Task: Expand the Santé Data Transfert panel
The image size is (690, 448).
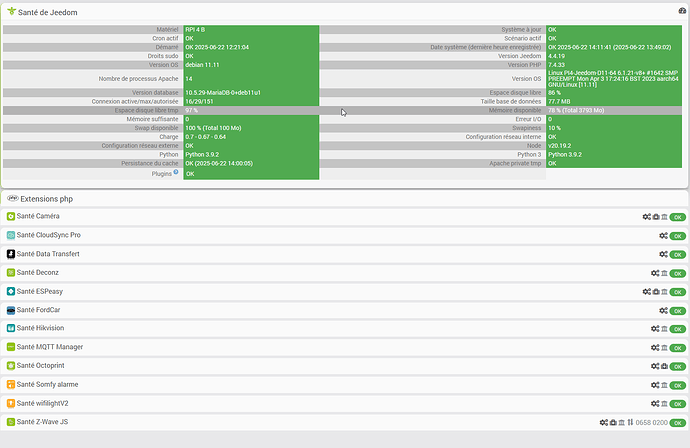Action: coord(48,254)
